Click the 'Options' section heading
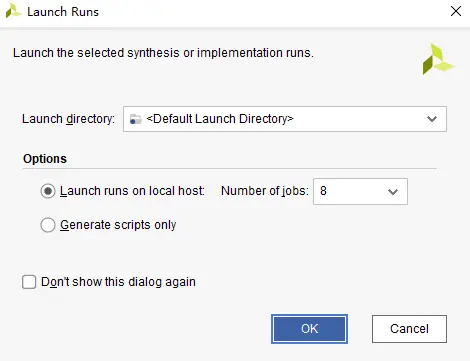Image resolution: width=470 pixels, height=361 pixels. click(x=45, y=159)
